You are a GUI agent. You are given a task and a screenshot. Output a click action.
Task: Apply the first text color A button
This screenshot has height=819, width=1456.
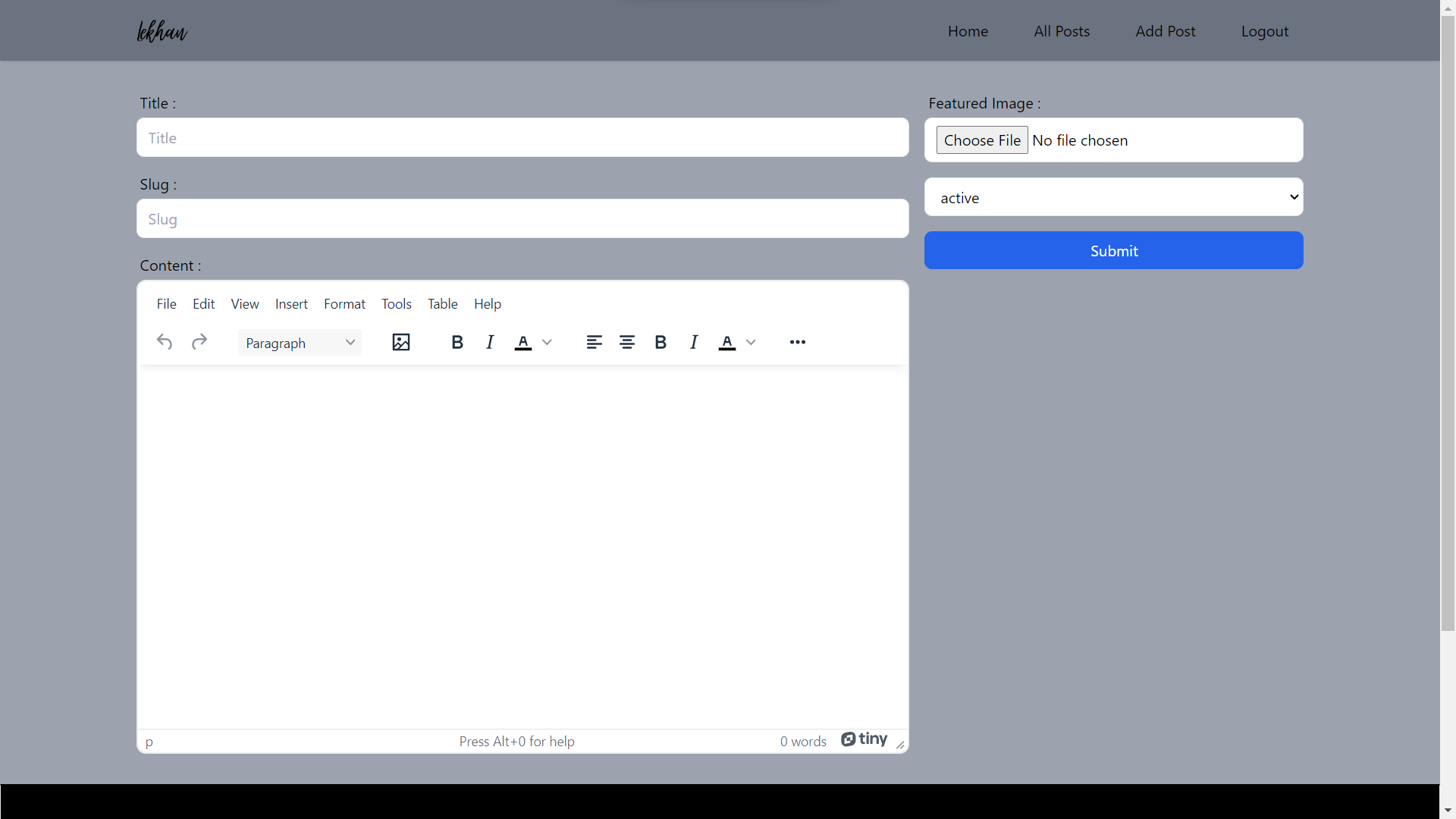point(523,342)
